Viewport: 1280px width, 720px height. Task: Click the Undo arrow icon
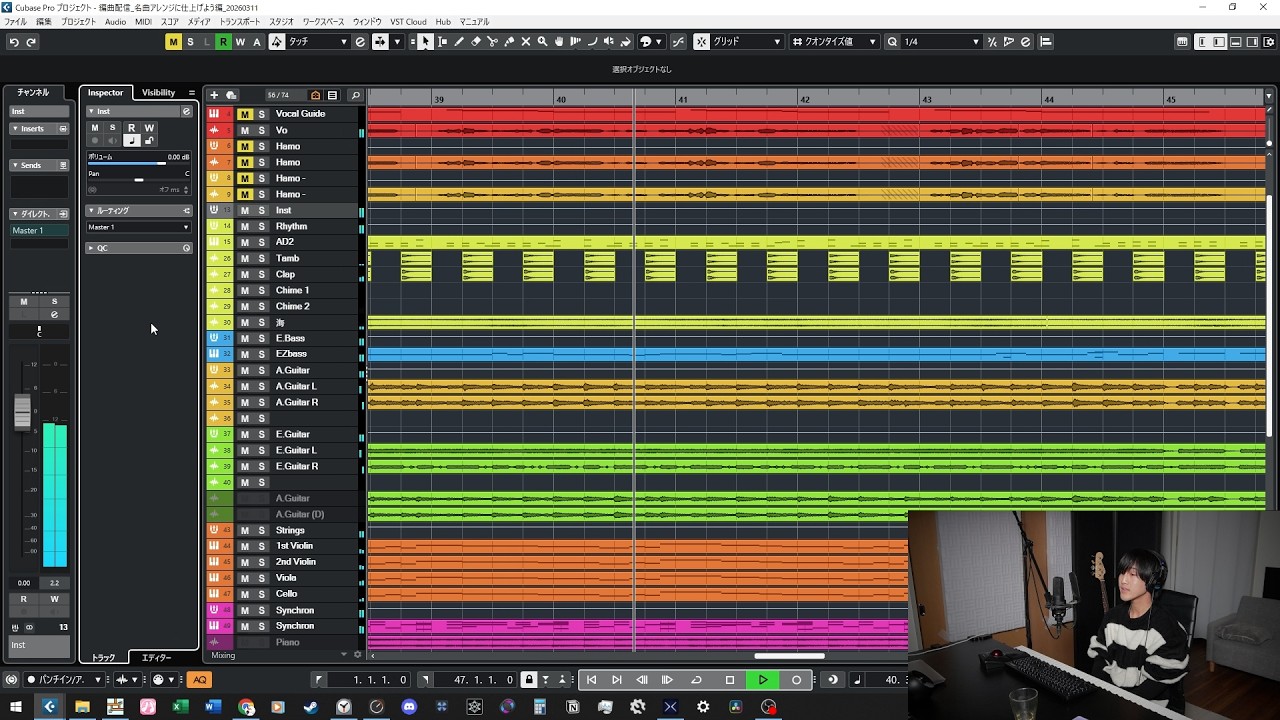tap(14, 42)
